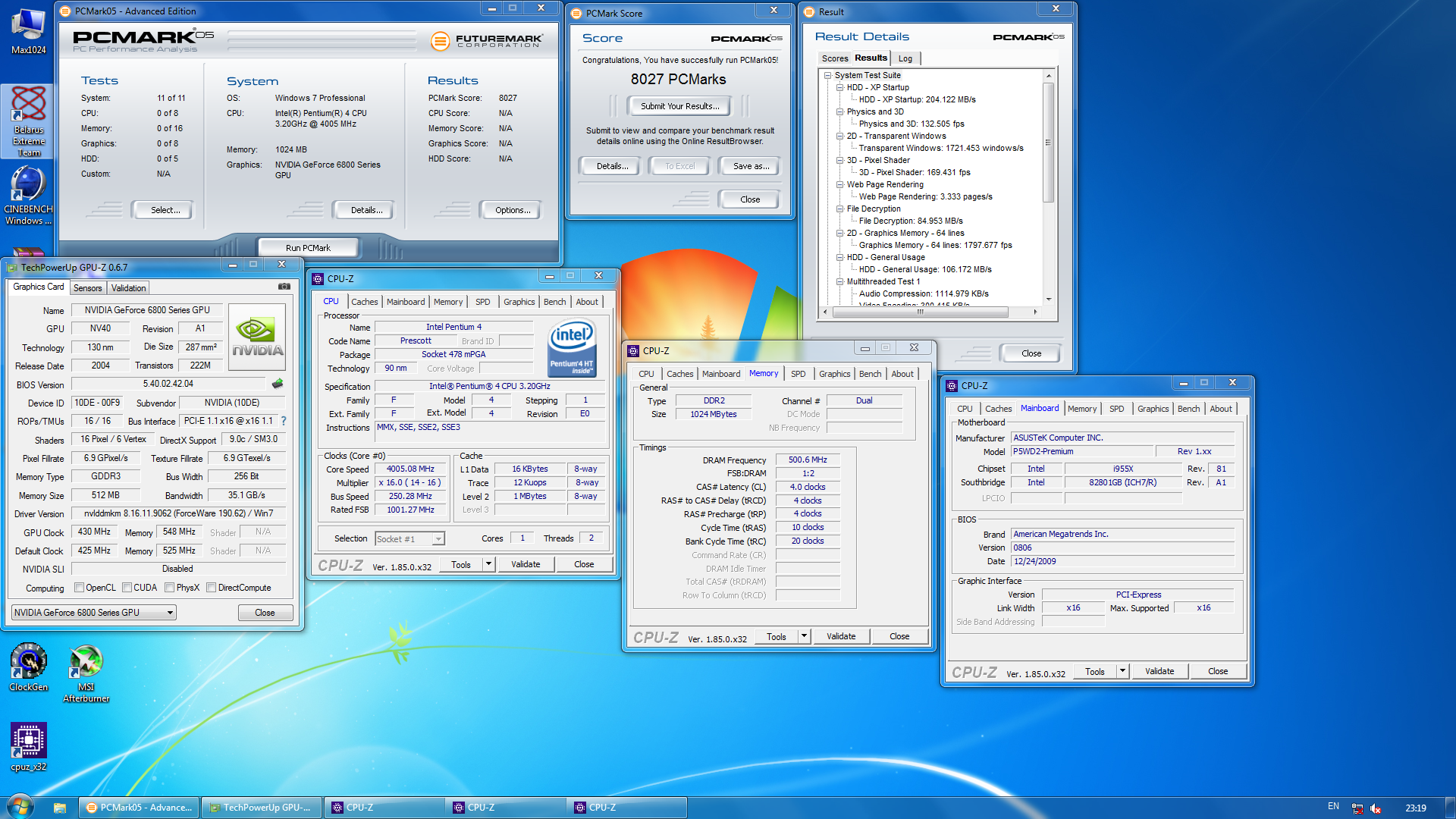Open the Windows Start orb
1456x819 pixels.
[20, 807]
